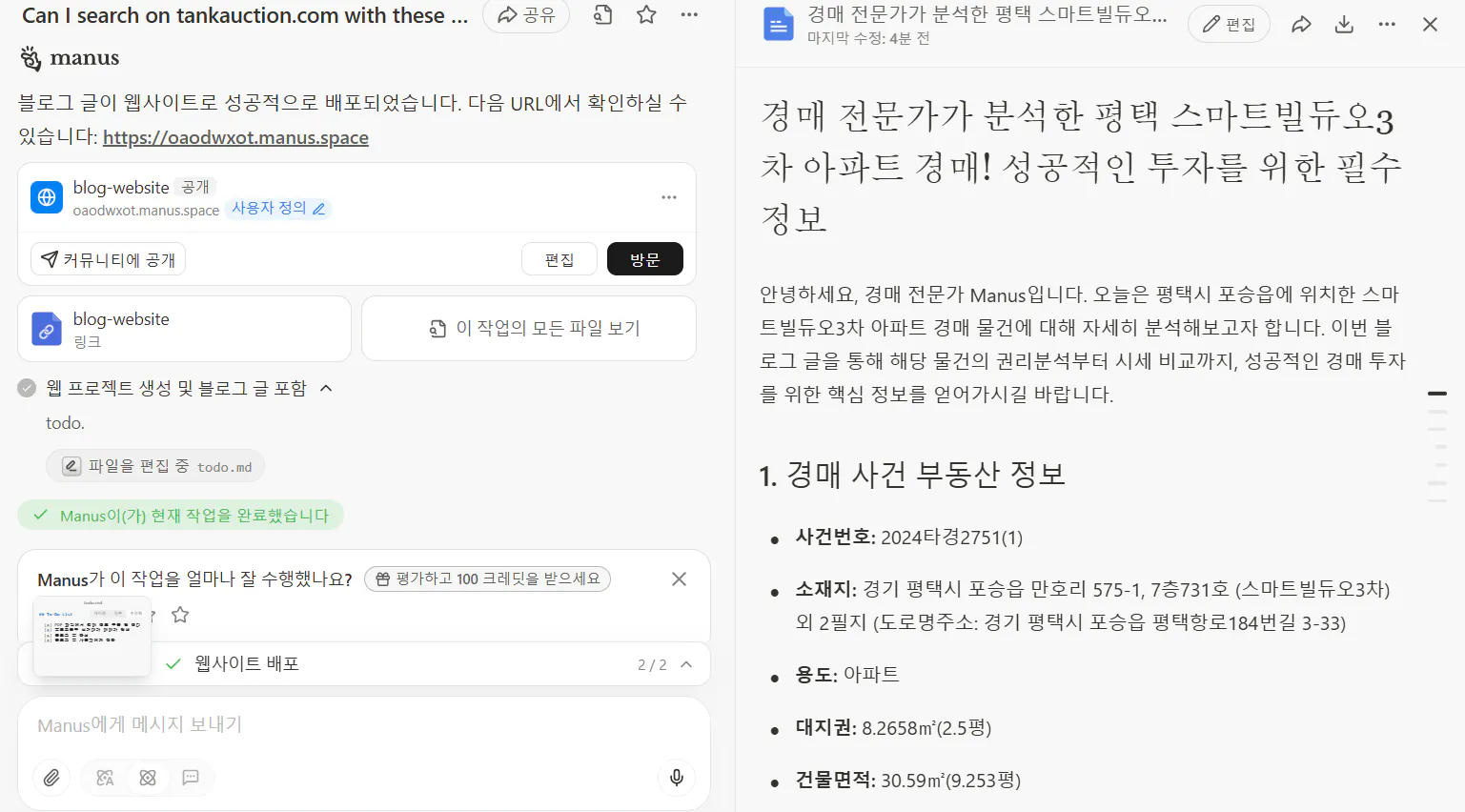The height and width of the screenshot is (812, 1465).
Task: Collapse the 웹 프로젝트 생성 task section chevron
Action: coord(326,388)
